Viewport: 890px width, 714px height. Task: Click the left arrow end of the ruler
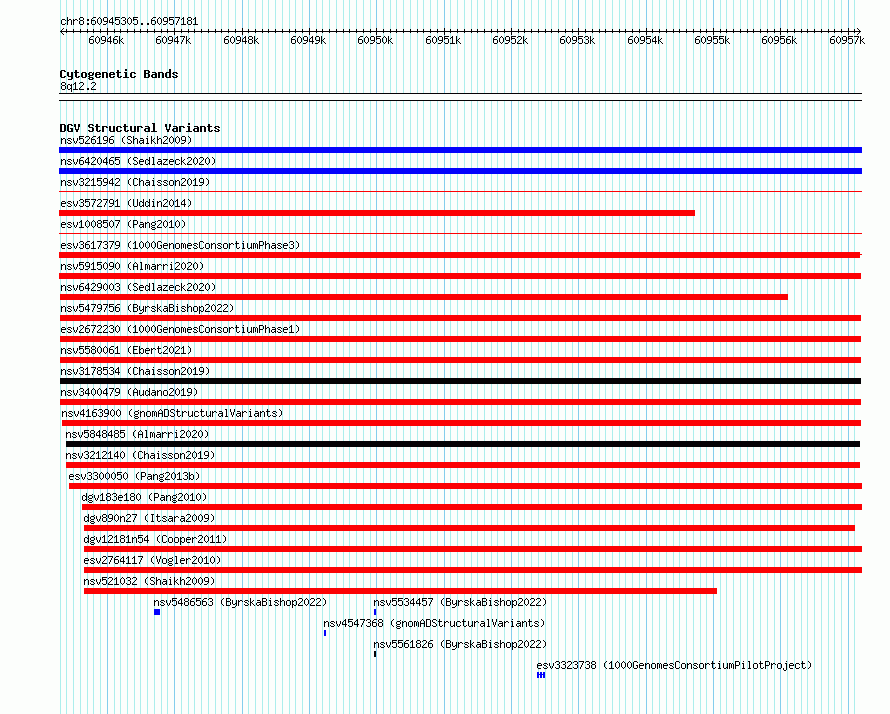[62, 32]
